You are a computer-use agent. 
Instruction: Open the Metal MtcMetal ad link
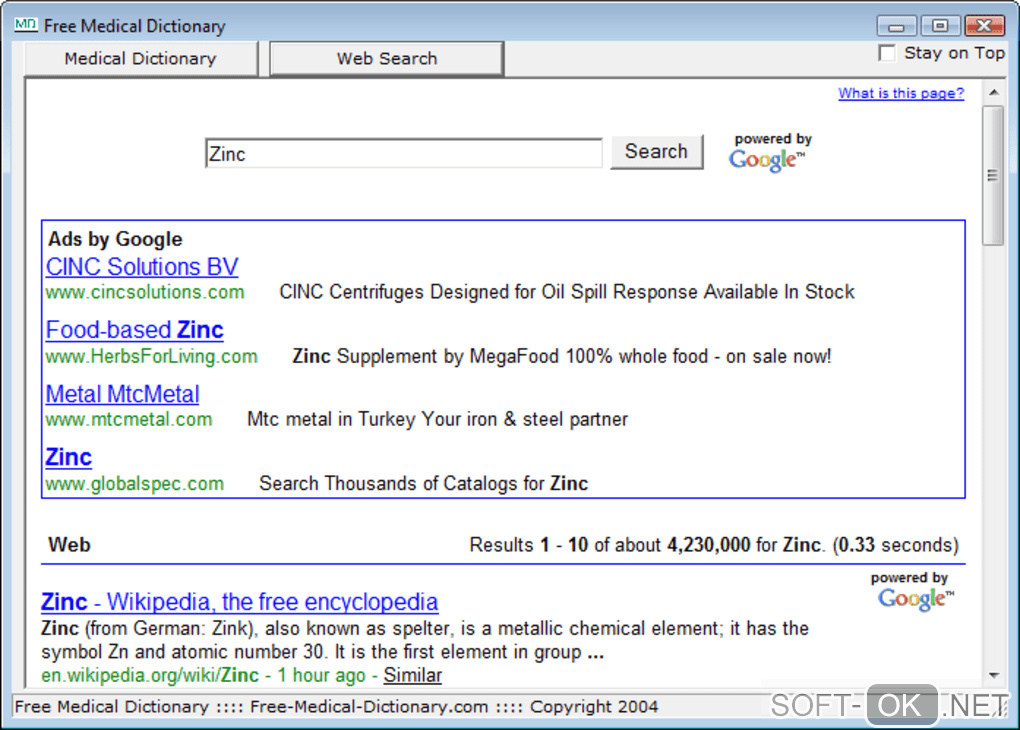pyautogui.click(x=122, y=394)
